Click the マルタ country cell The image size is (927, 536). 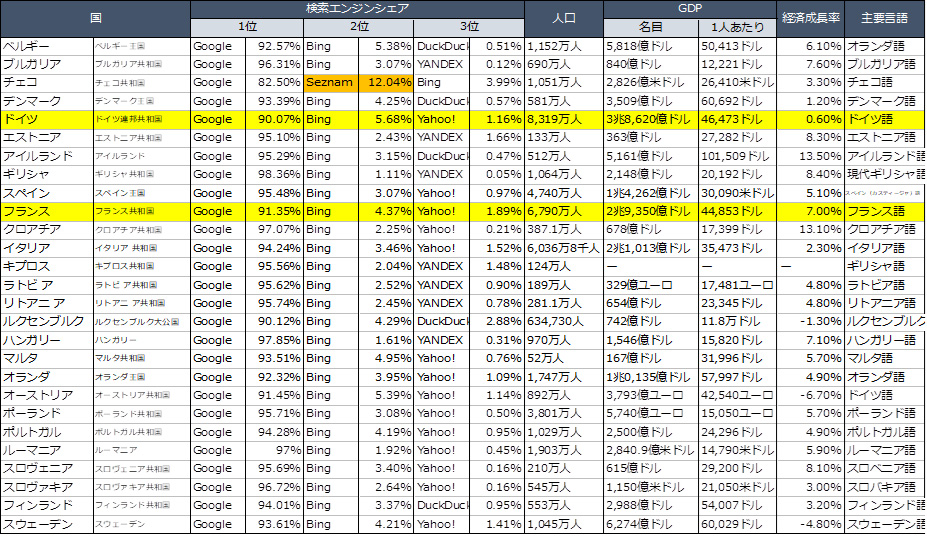tap(47, 358)
